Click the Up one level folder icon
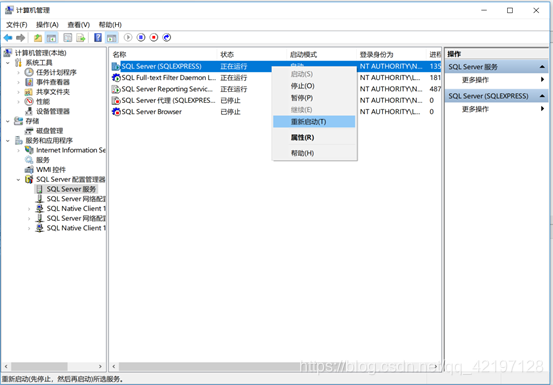This screenshot has height=385, width=553. [x=38, y=37]
